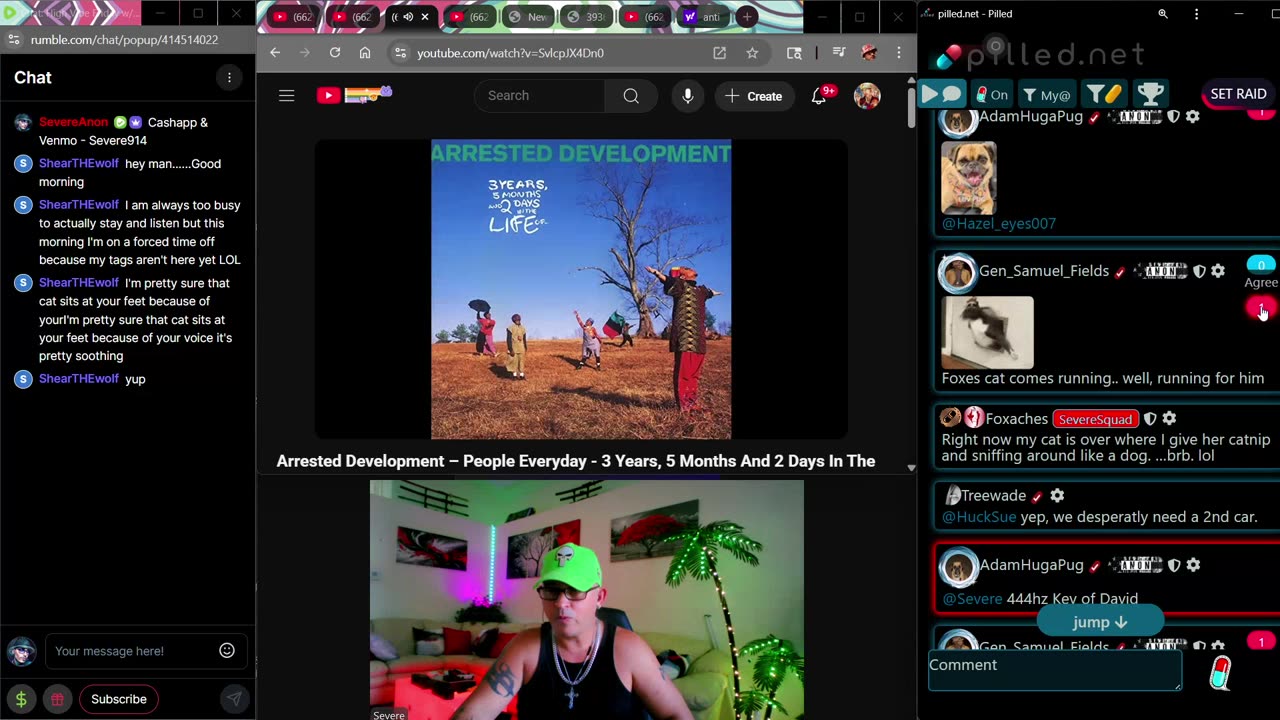Open the YouTube account avatar menu
The width and height of the screenshot is (1280, 720).
tap(867, 96)
